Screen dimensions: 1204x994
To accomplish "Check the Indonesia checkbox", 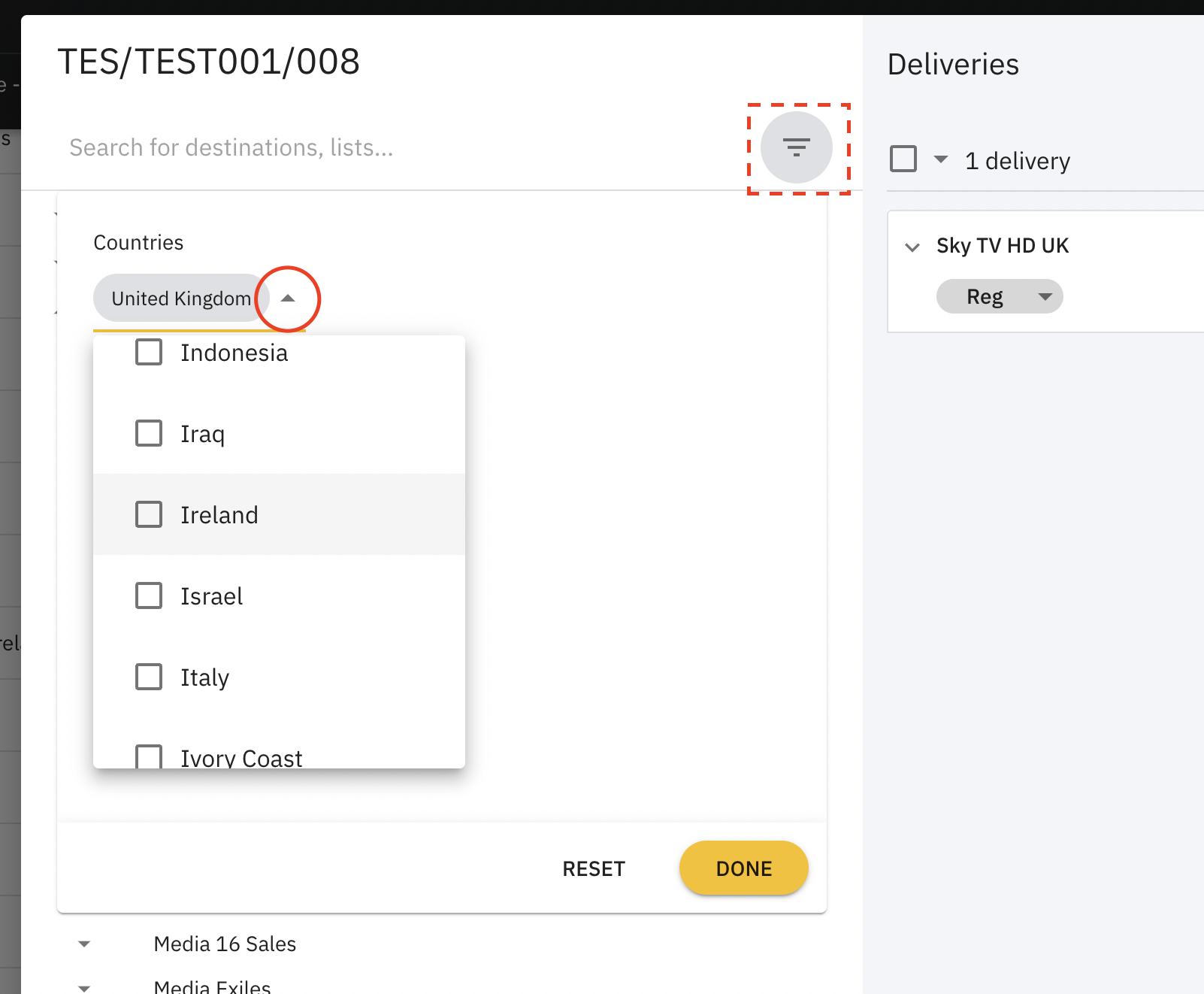I will (149, 352).
